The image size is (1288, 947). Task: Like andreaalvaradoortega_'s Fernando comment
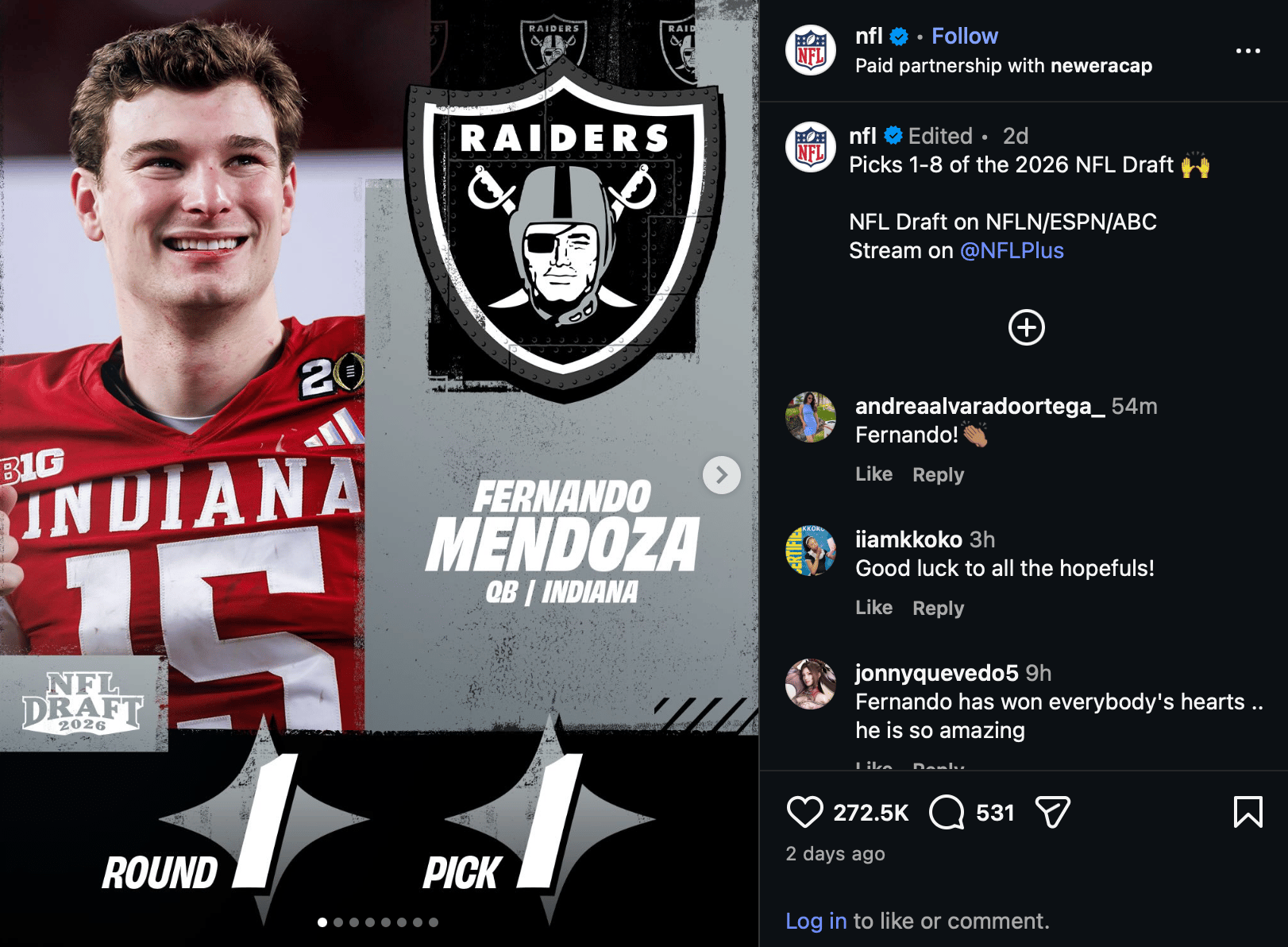coord(873,473)
